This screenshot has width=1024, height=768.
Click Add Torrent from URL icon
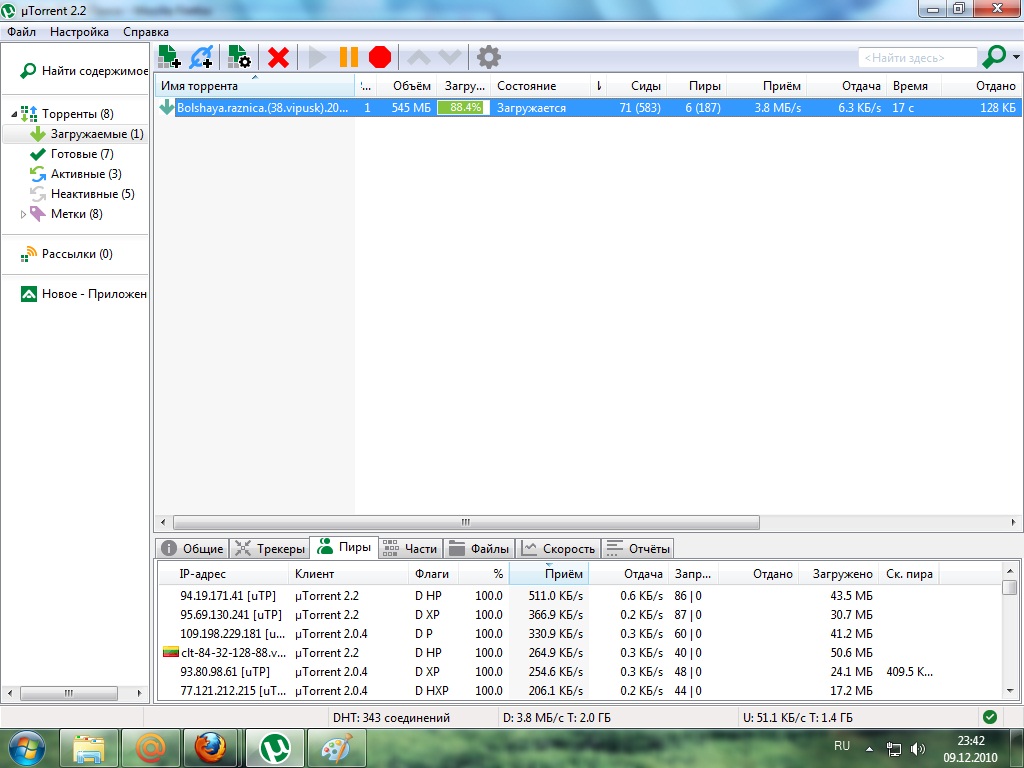(x=201, y=57)
